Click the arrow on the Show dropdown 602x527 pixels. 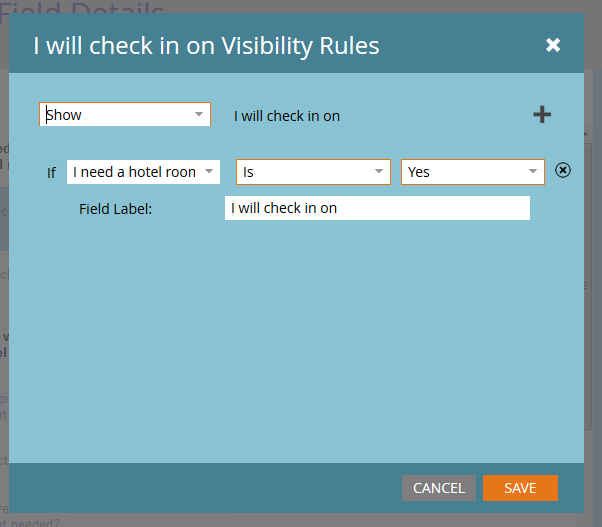[198, 115]
